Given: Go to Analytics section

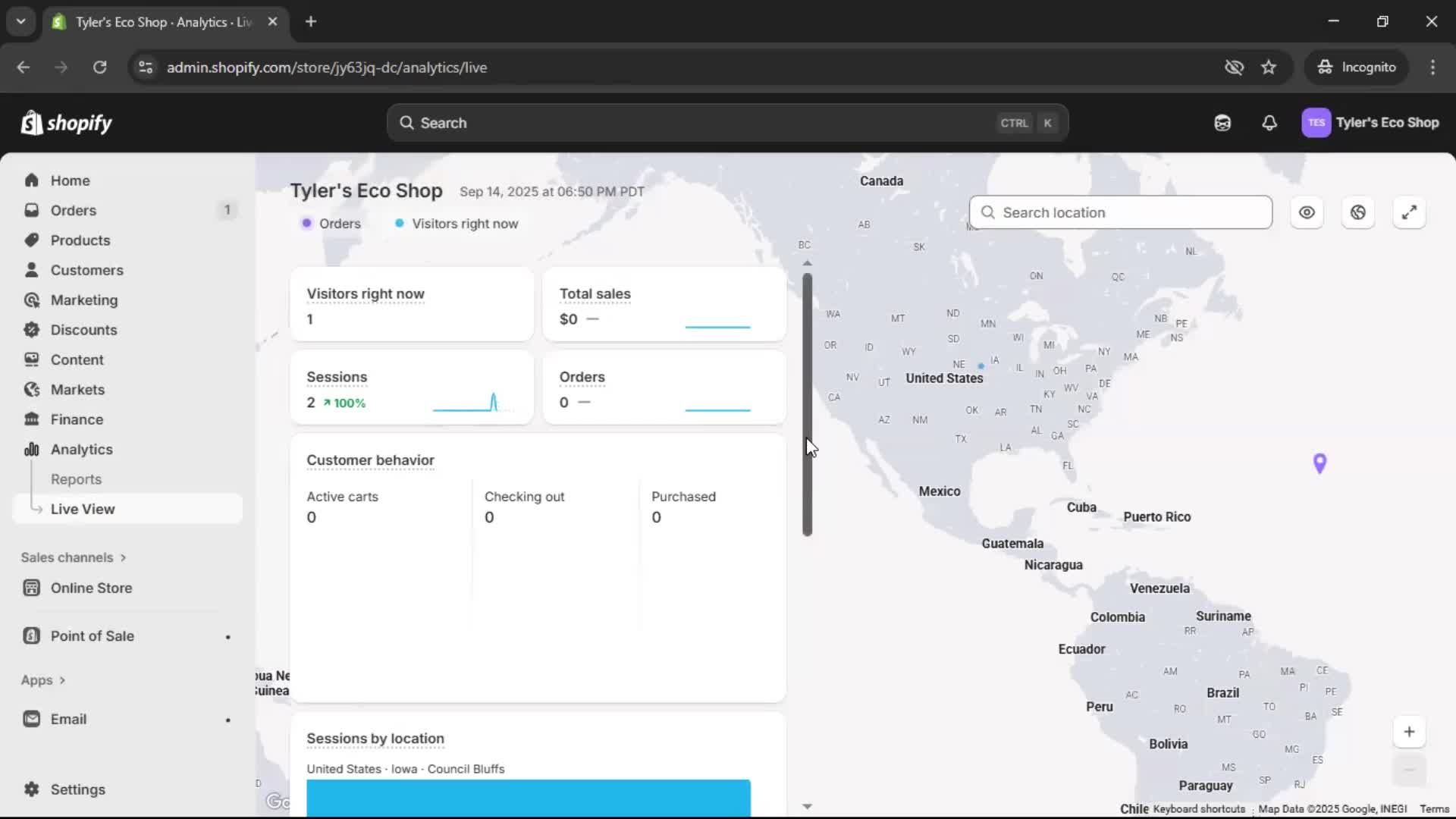Looking at the screenshot, I should point(81,450).
